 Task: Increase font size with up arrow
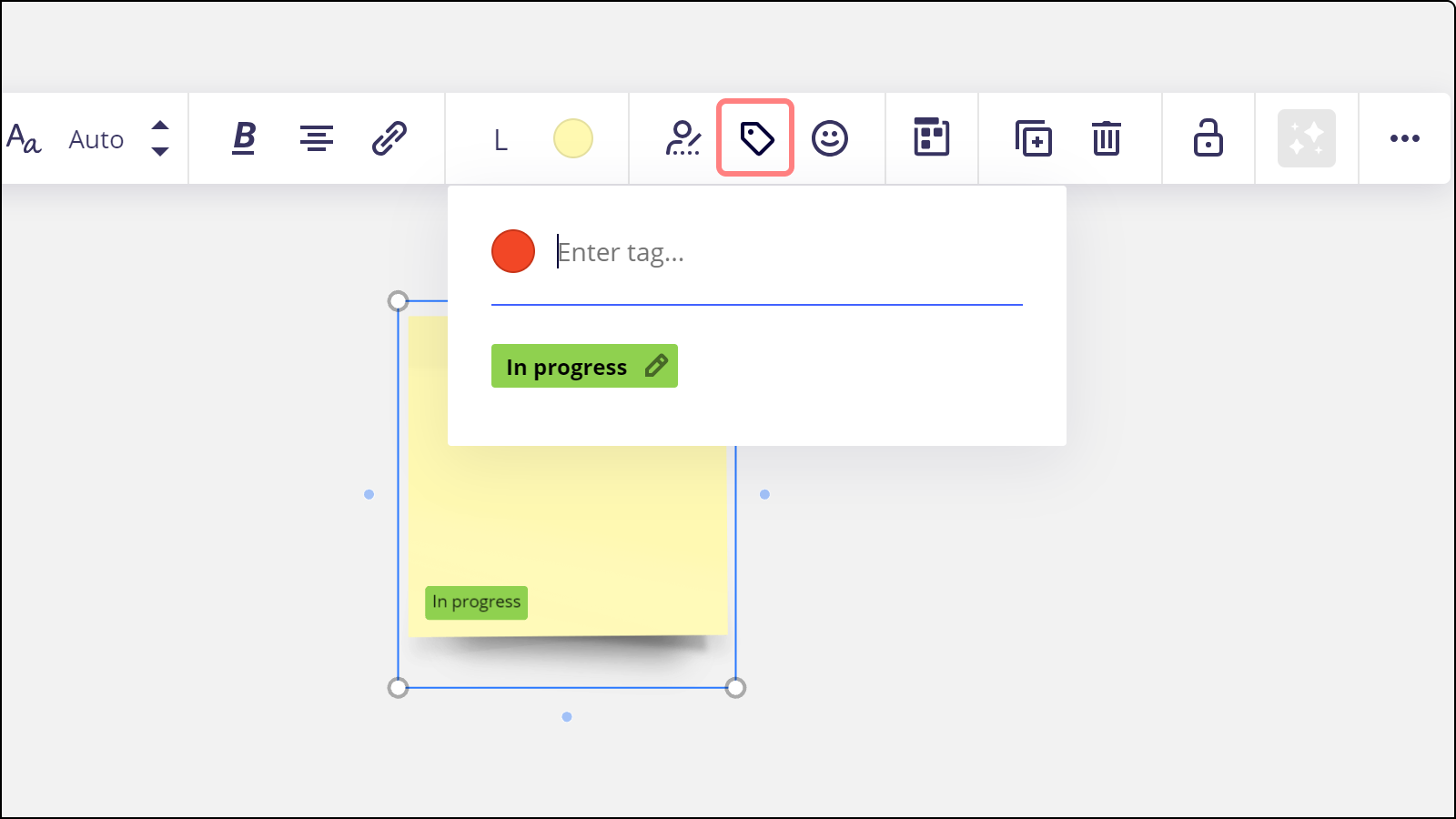pos(160,126)
